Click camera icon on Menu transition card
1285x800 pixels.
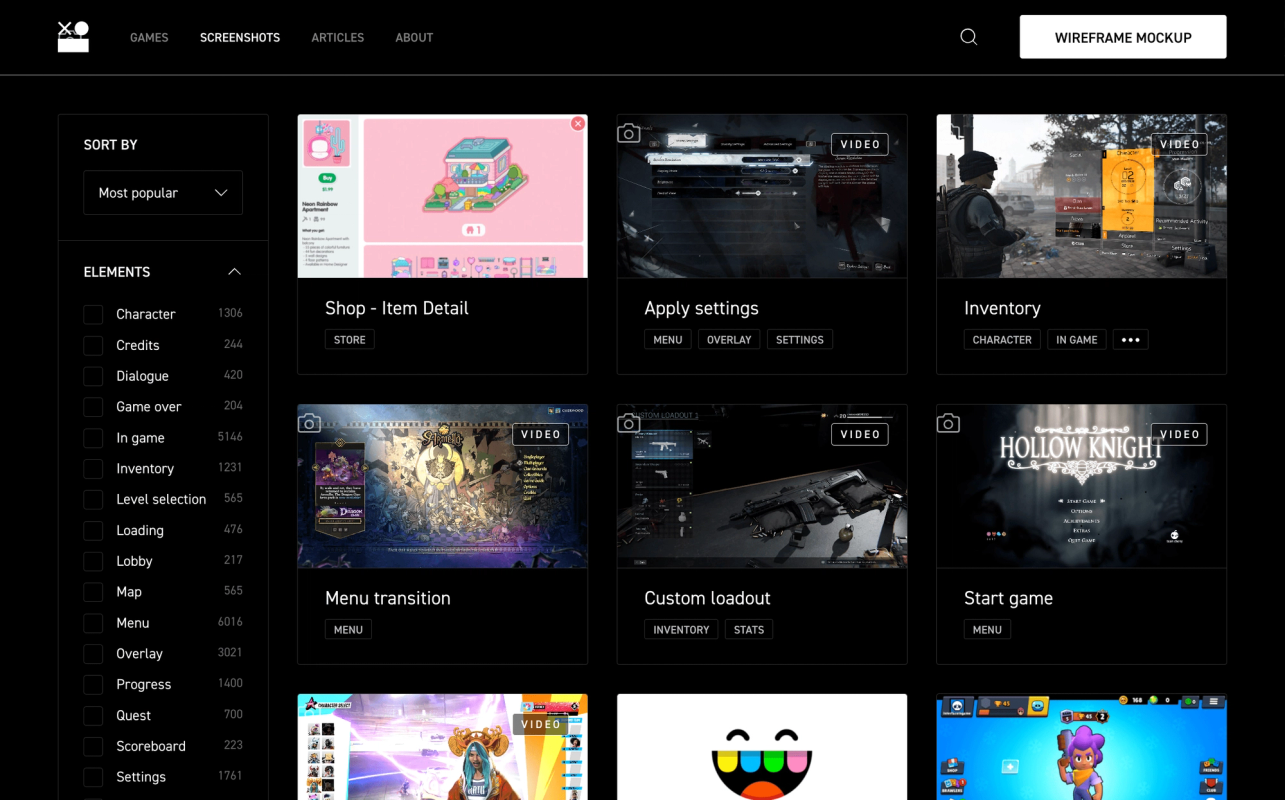tap(310, 423)
